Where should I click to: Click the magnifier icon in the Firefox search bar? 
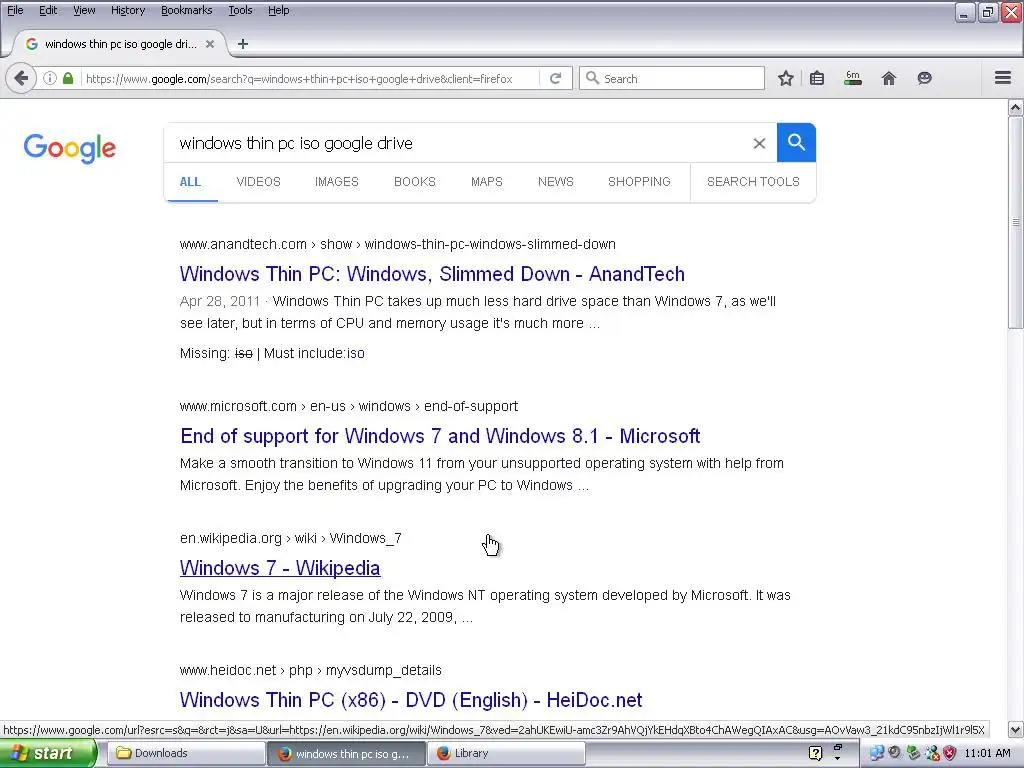592,78
